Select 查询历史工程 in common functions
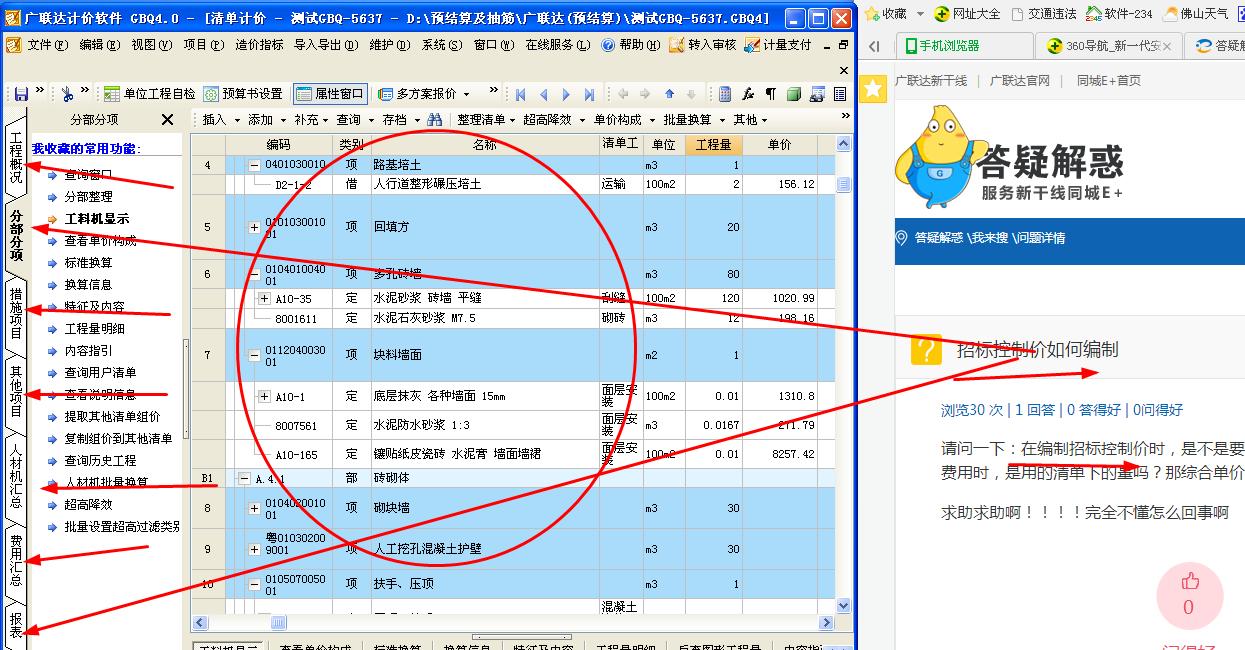 click(x=100, y=461)
